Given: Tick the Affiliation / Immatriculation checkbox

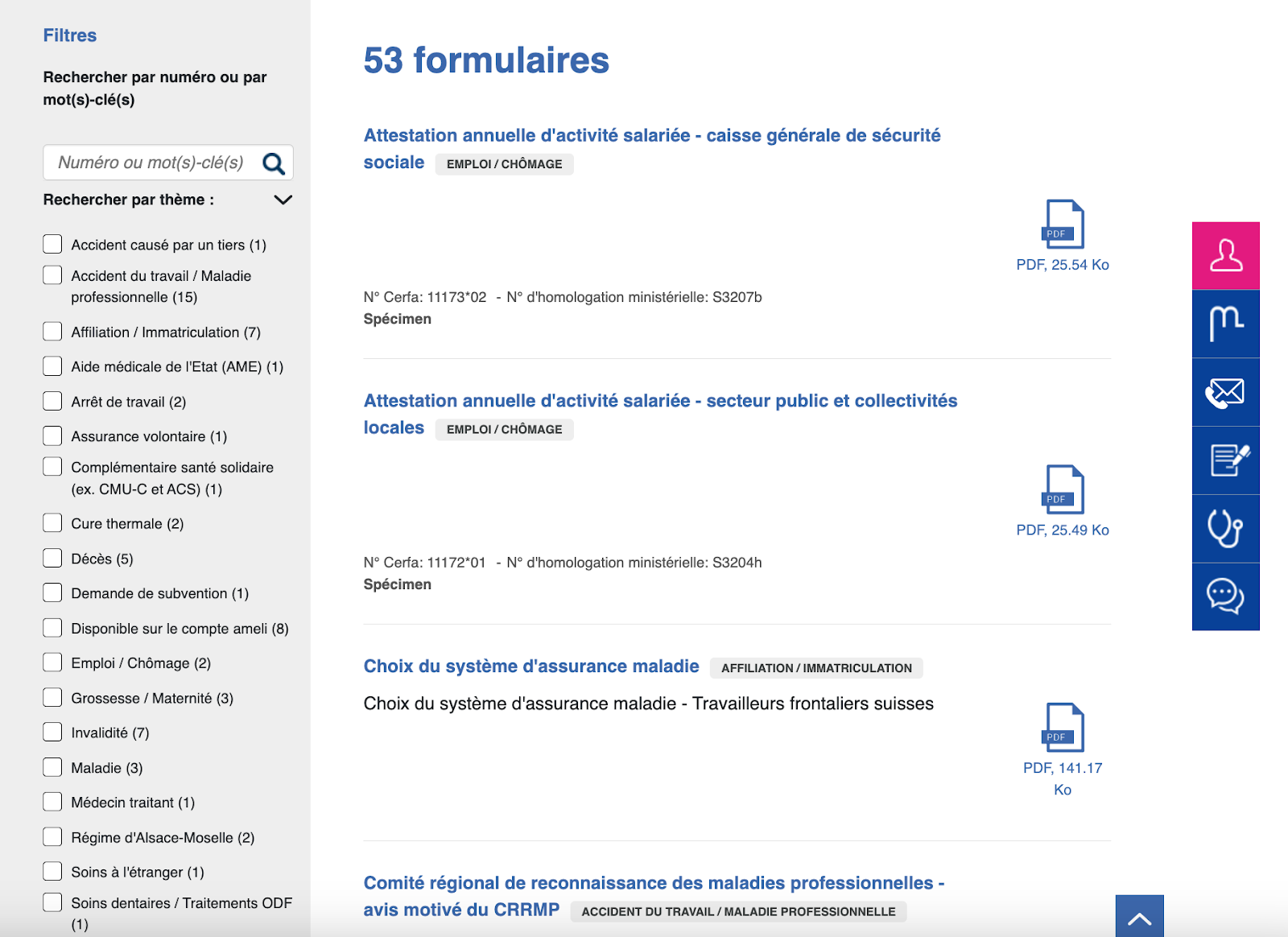Looking at the screenshot, I should pyautogui.click(x=52, y=332).
